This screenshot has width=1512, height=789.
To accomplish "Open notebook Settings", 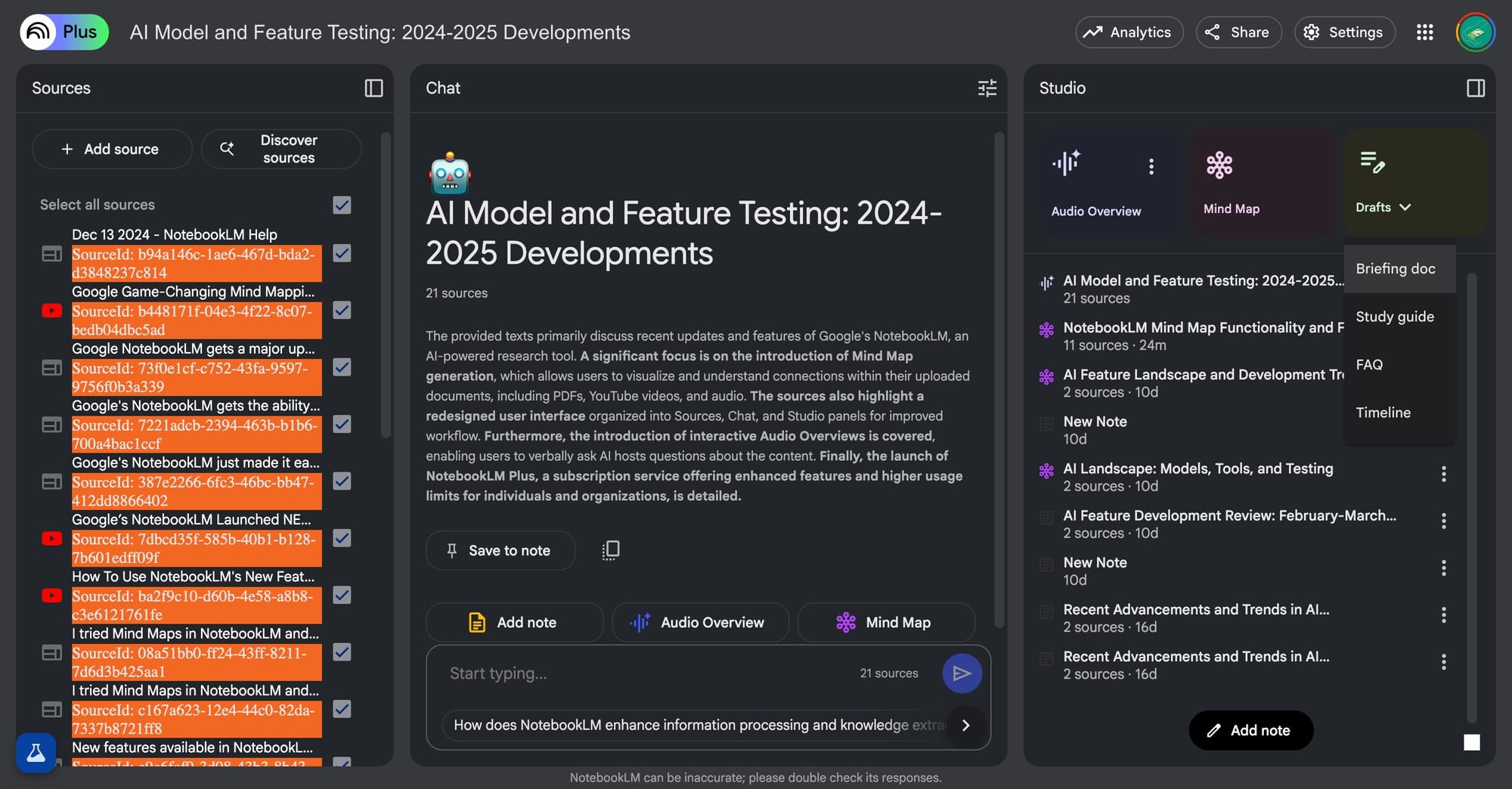I will pos(1344,32).
